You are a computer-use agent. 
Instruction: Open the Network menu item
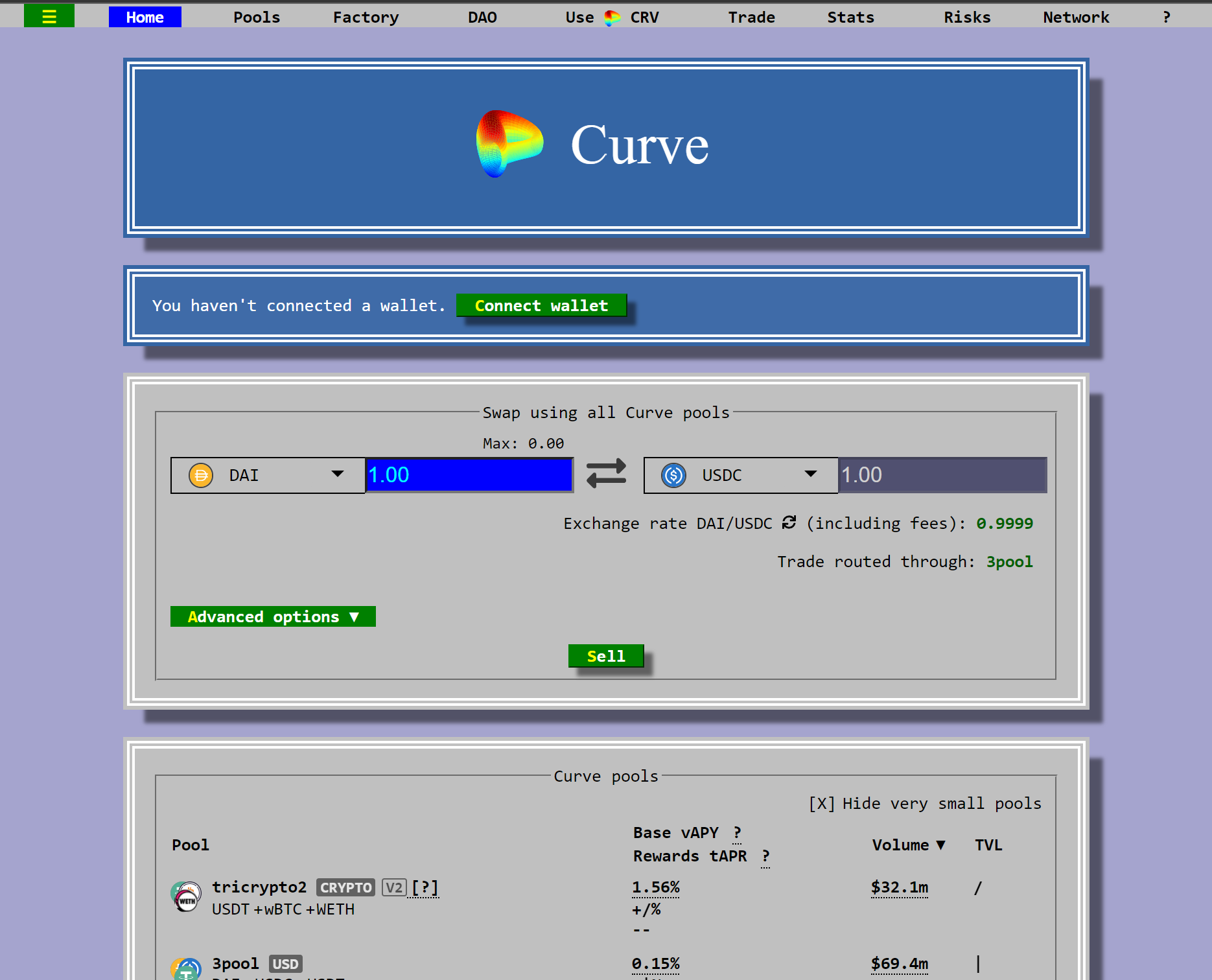pos(1077,17)
